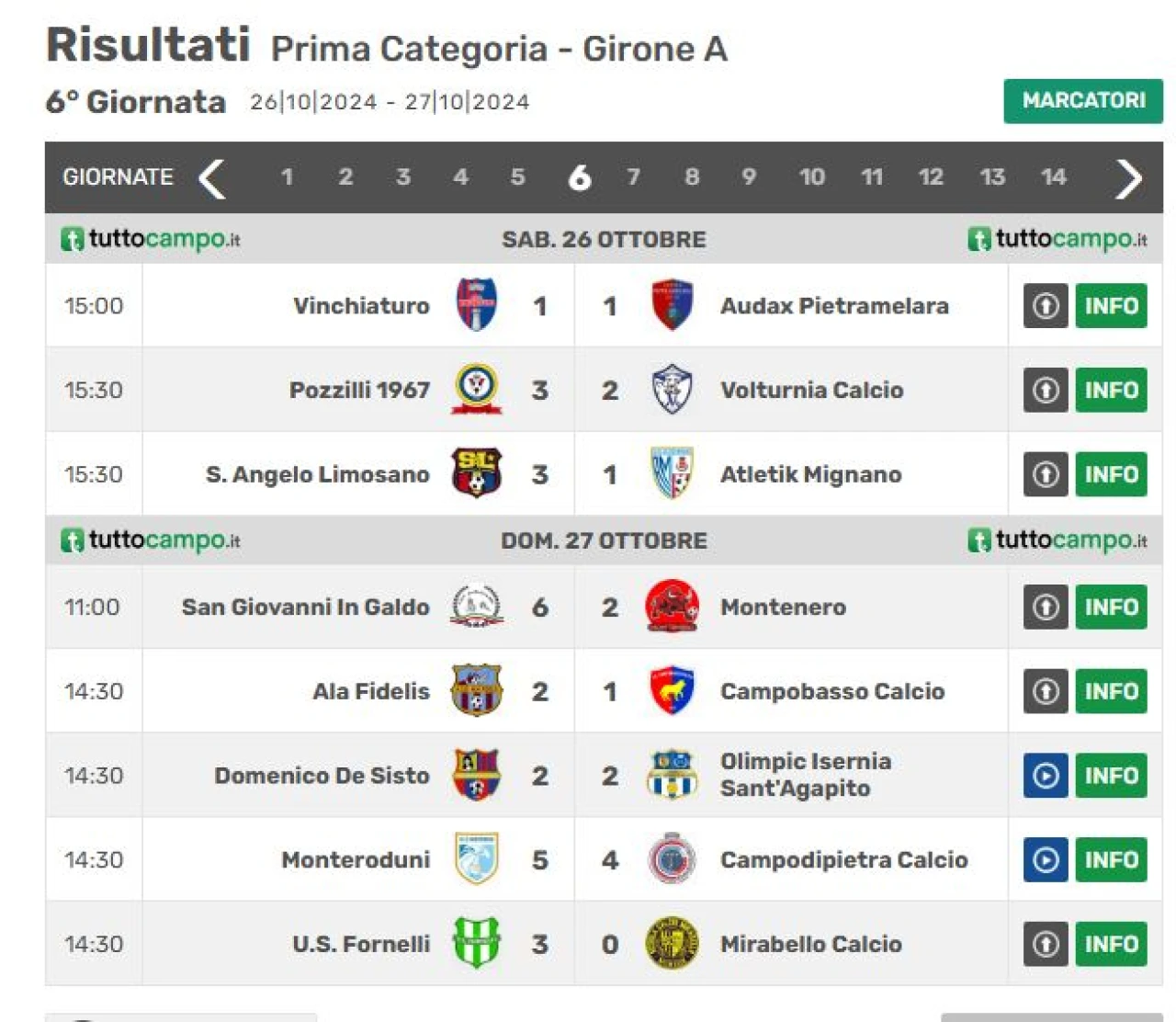Open the Audax Pietramelara team link
This screenshot has width=1176, height=1022.
click(834, 306)
